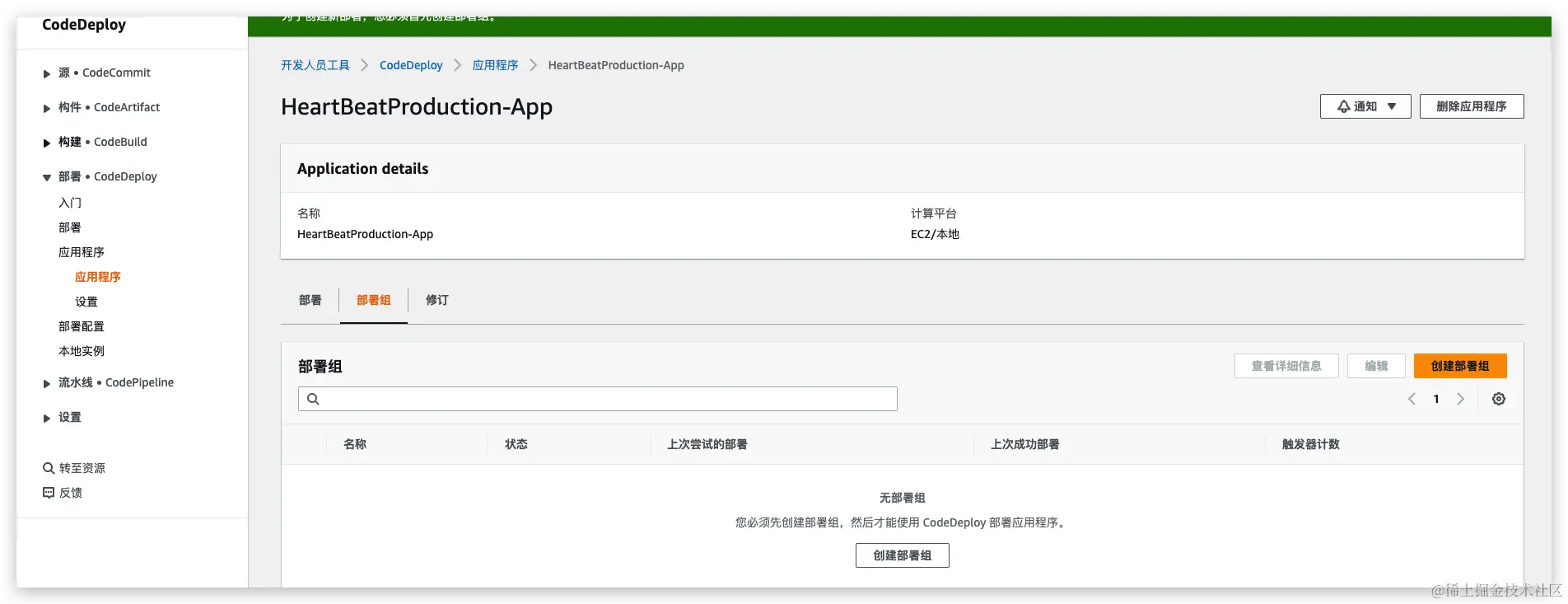Click the 构件 • CodeArtifact label
The height and width of the screenshot is (604, 1568).
(x=110, y=107)
